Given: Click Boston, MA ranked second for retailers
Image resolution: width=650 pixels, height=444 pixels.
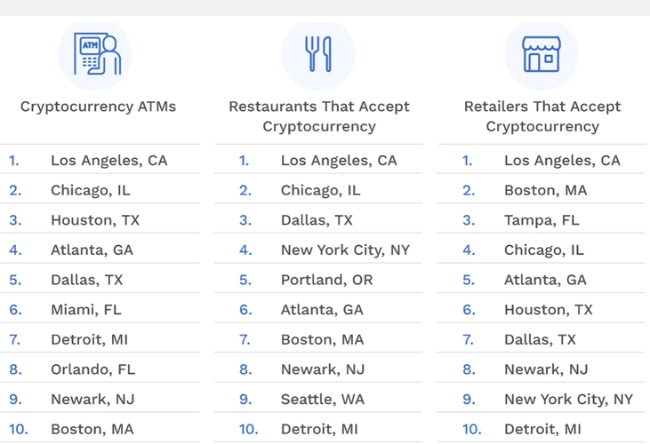Looking at the screenshot, I should click(x=546, y=190).
